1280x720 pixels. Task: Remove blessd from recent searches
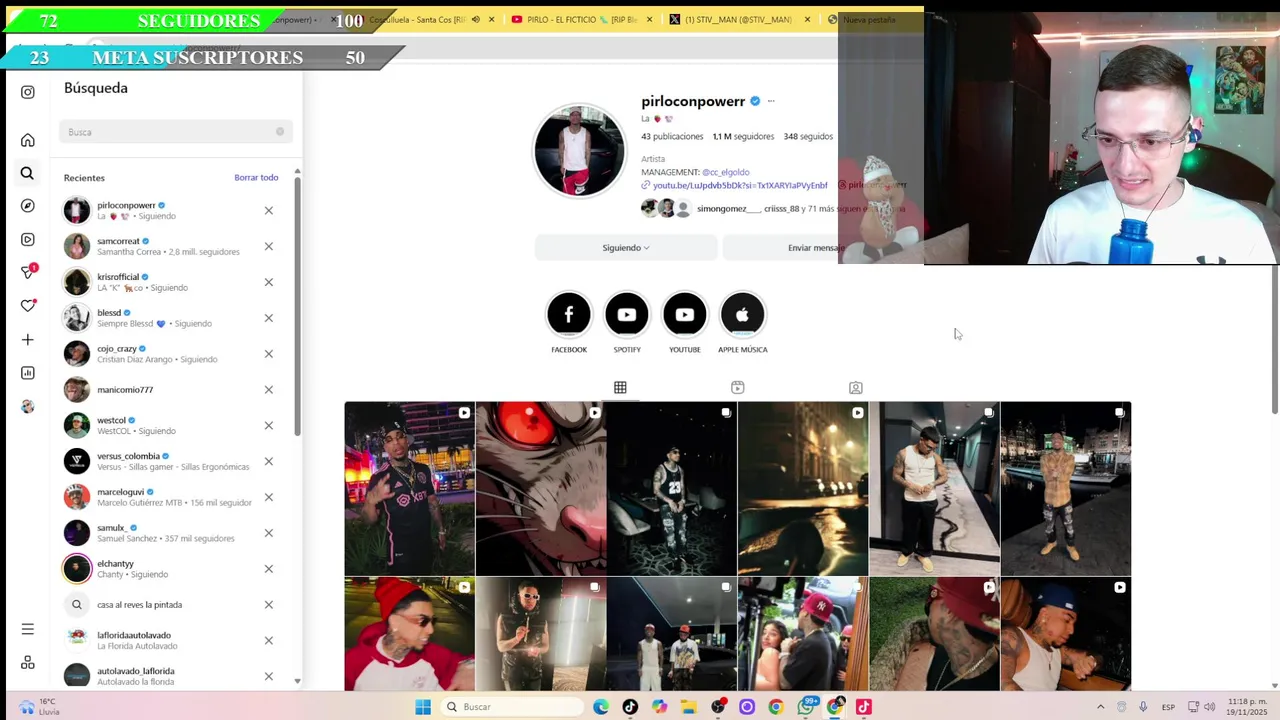point(269,318)
